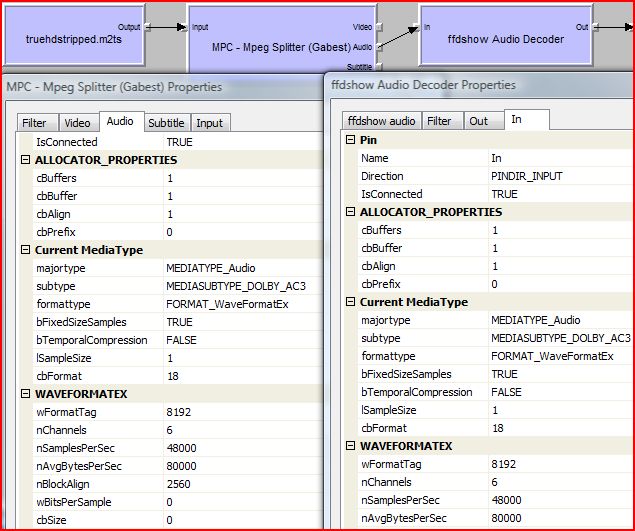Click the PINDIR_INPUT direction value
635x531 pixels.
(527, 176)
